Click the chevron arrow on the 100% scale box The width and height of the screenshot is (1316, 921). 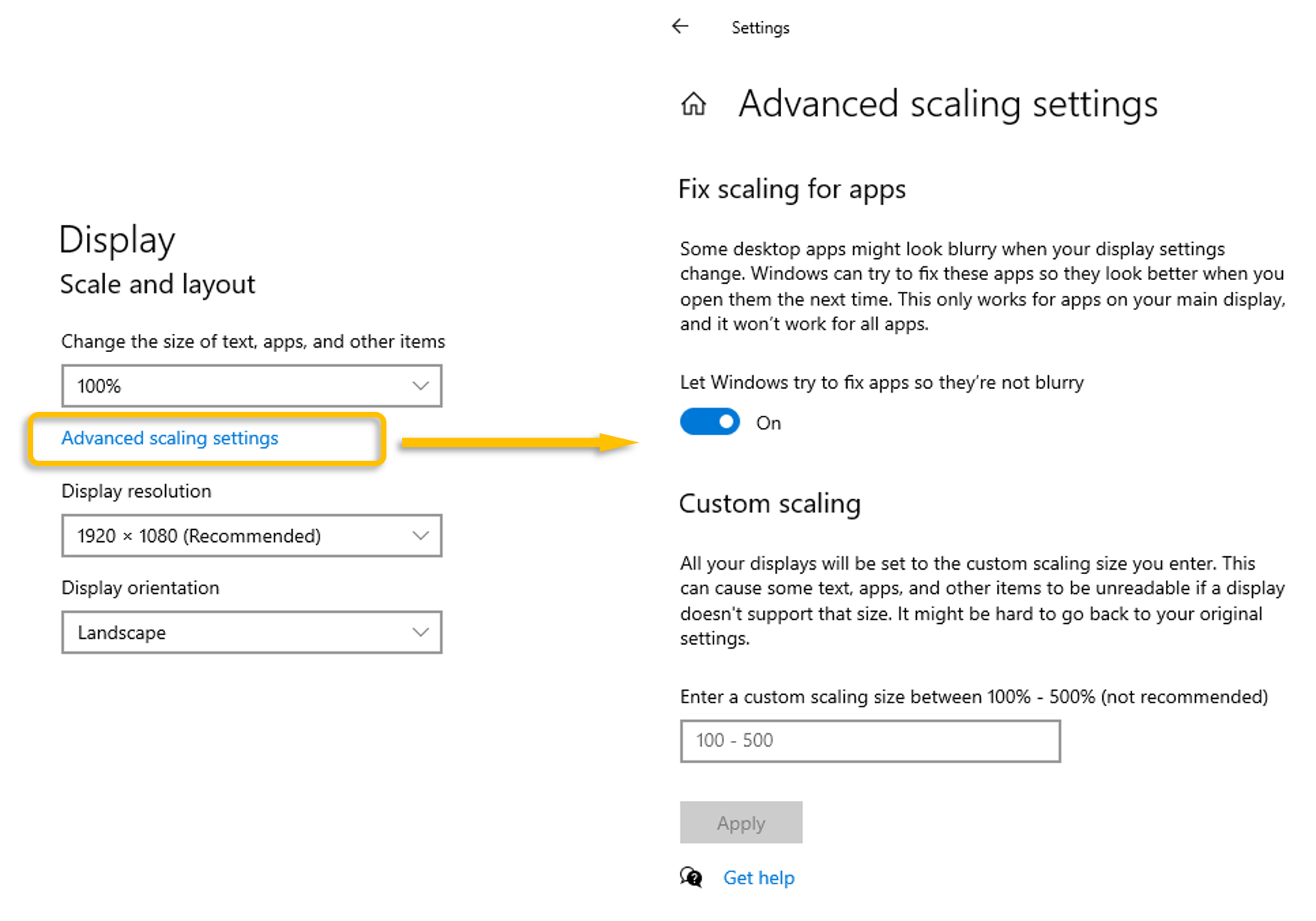[420, 386]
